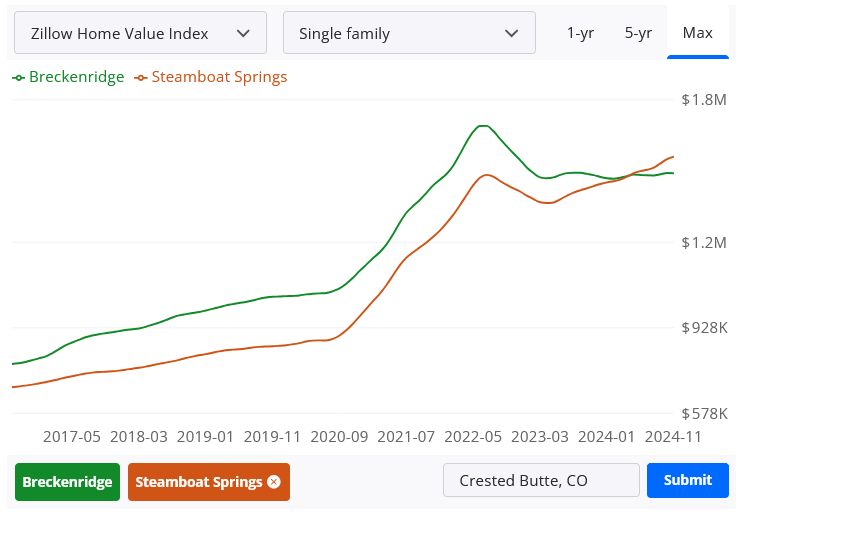The image size is (846, 550).
Task: Select the Max time range tab
Action: coord(698,33)
